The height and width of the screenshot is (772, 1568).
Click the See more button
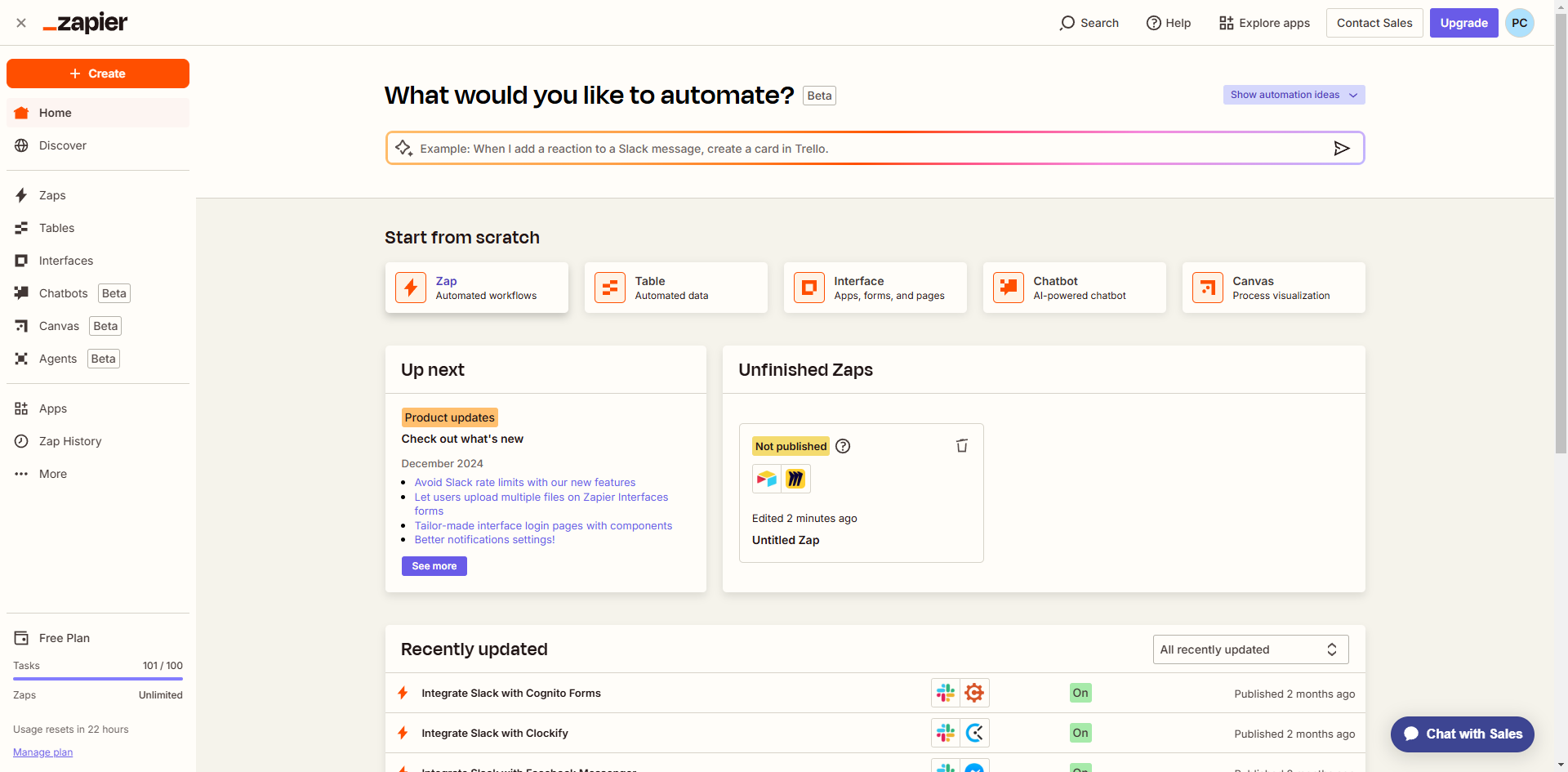pos(434,566)
